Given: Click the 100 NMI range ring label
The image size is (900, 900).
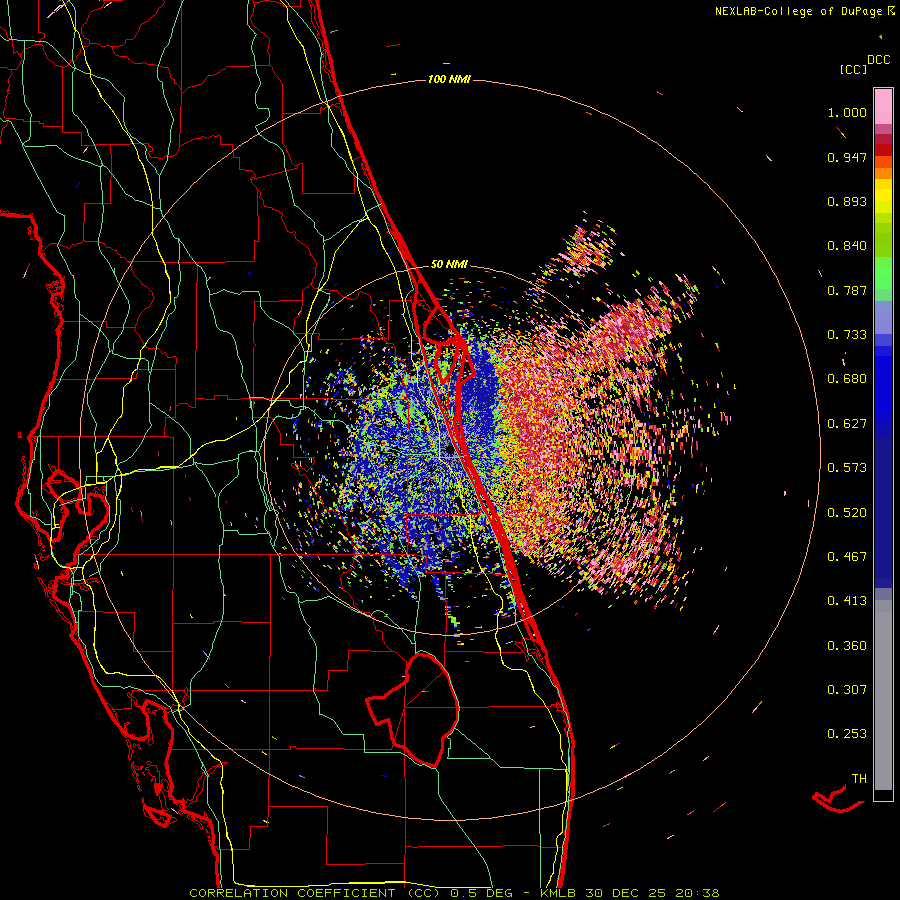Looking at the screenshot, I should (449, 79).
